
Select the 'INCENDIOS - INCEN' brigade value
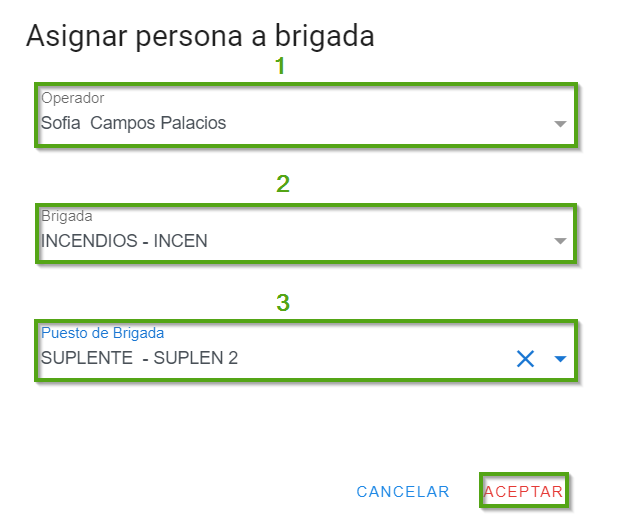(x=124, y=241)
